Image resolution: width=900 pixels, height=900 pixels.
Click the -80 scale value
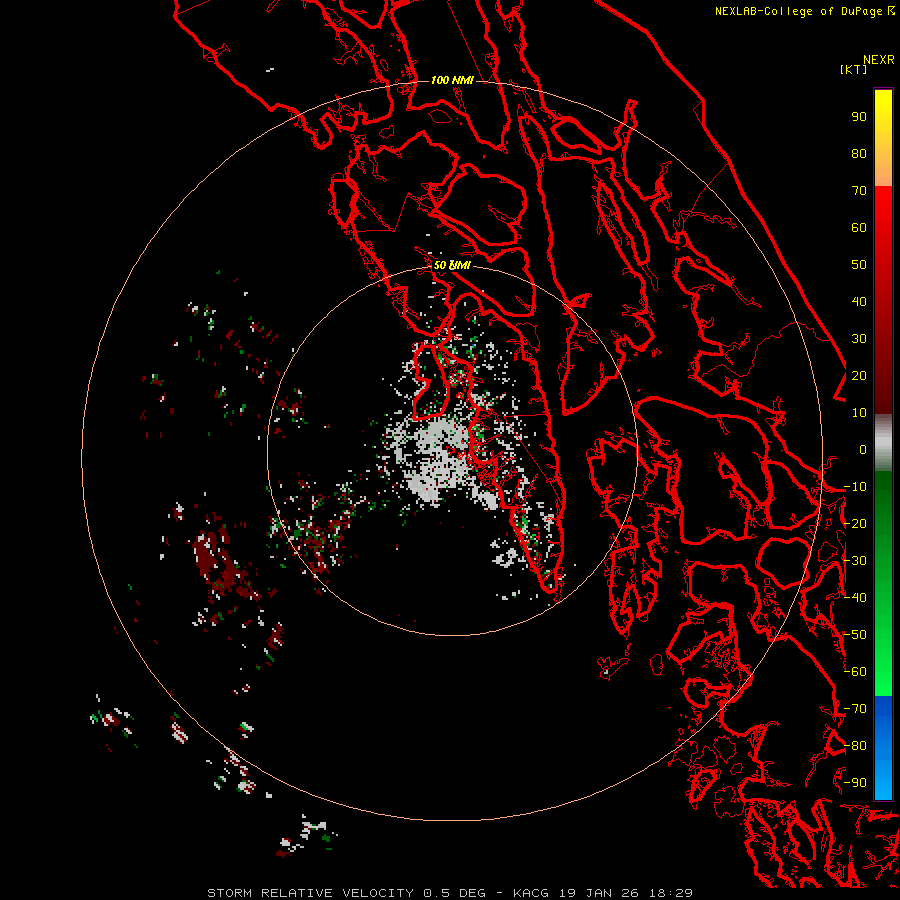pyautogui.click(x=855, y=746)
